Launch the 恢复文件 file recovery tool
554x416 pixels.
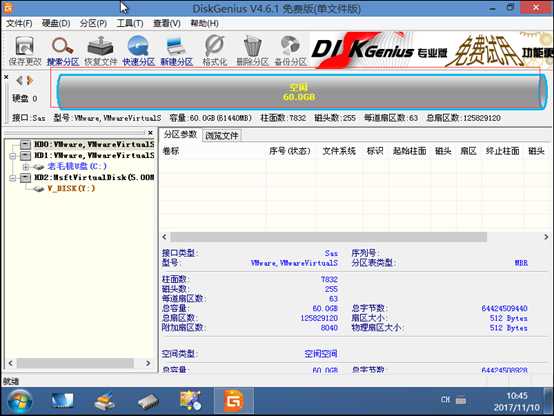coord(100,51)
